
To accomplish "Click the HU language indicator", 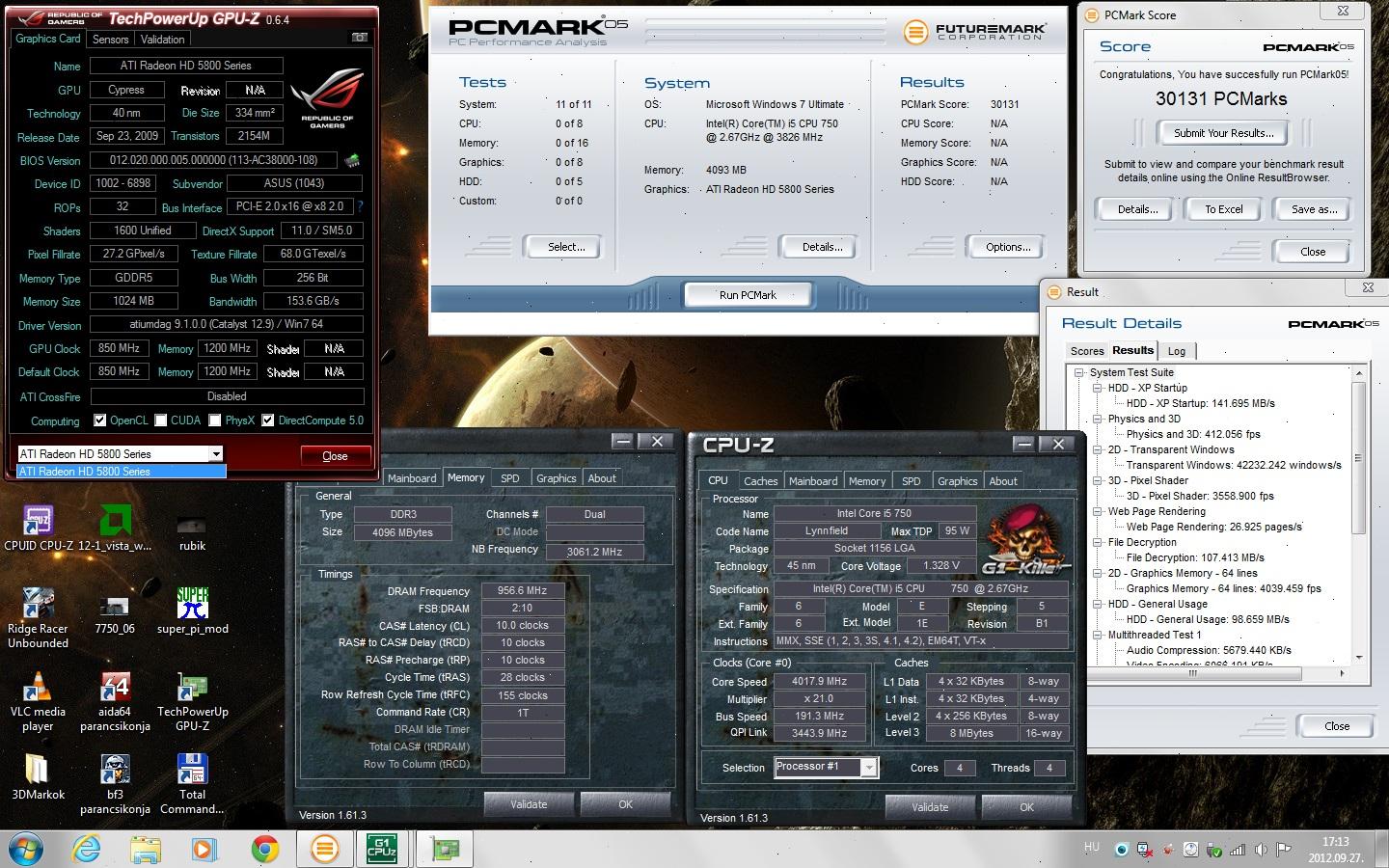I will point(1091,847).
